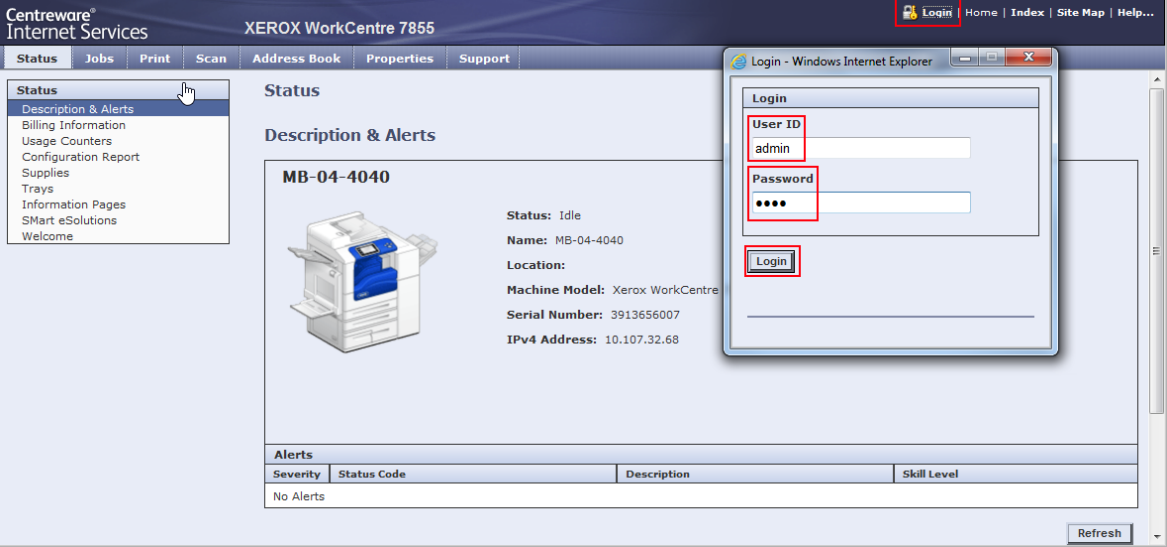Open SMart eSolutions in sidebar

click(x=69, y=220)
